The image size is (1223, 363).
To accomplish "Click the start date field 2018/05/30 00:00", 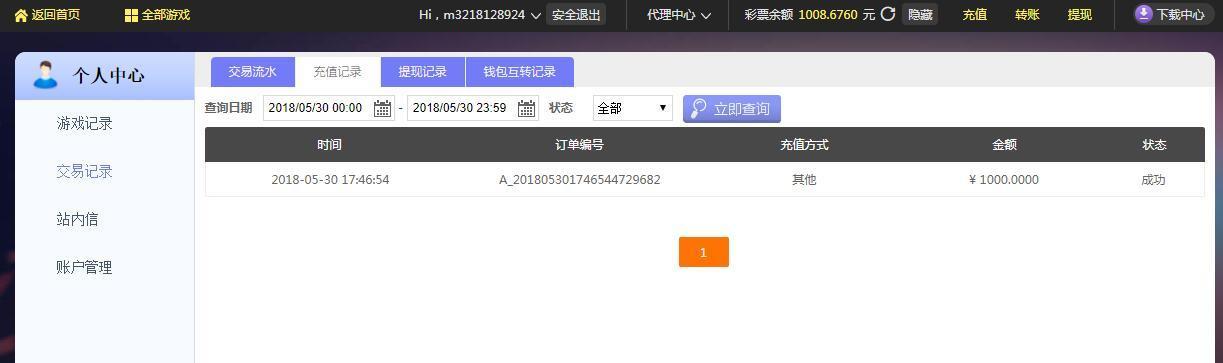I will [328, 108].
